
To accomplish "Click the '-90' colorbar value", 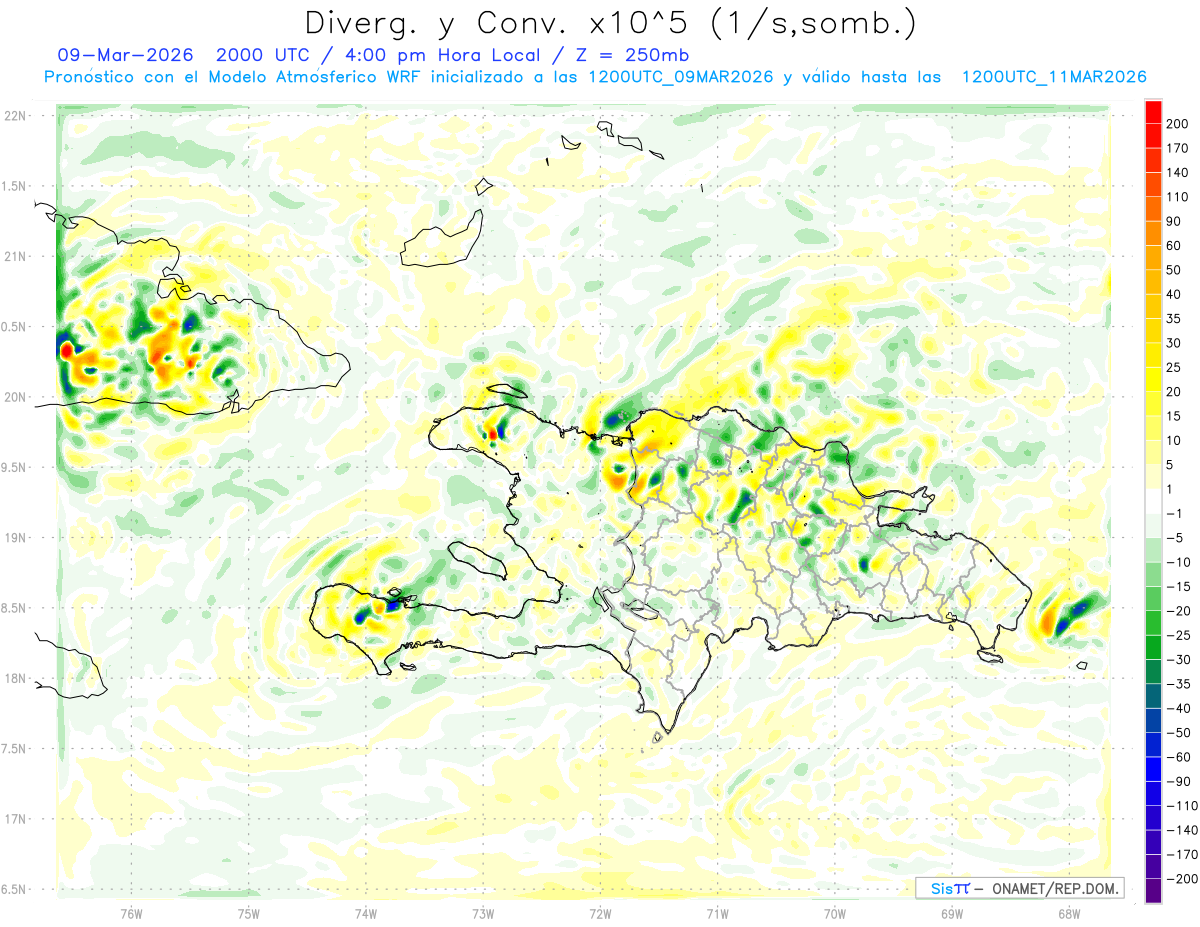I will pyautogui.click(x=1181, y=782).
